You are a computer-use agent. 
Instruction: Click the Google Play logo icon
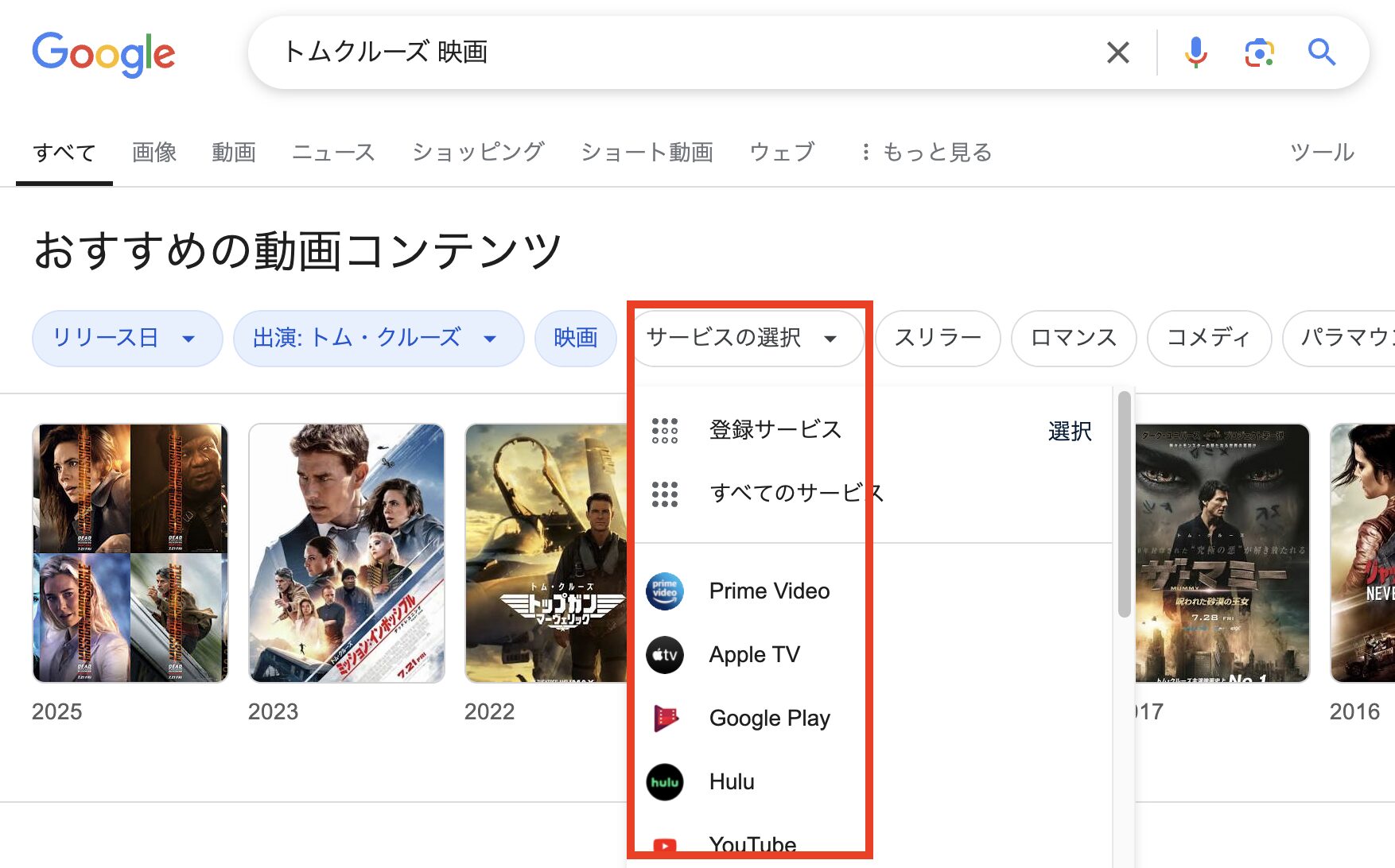click(665, 719)
